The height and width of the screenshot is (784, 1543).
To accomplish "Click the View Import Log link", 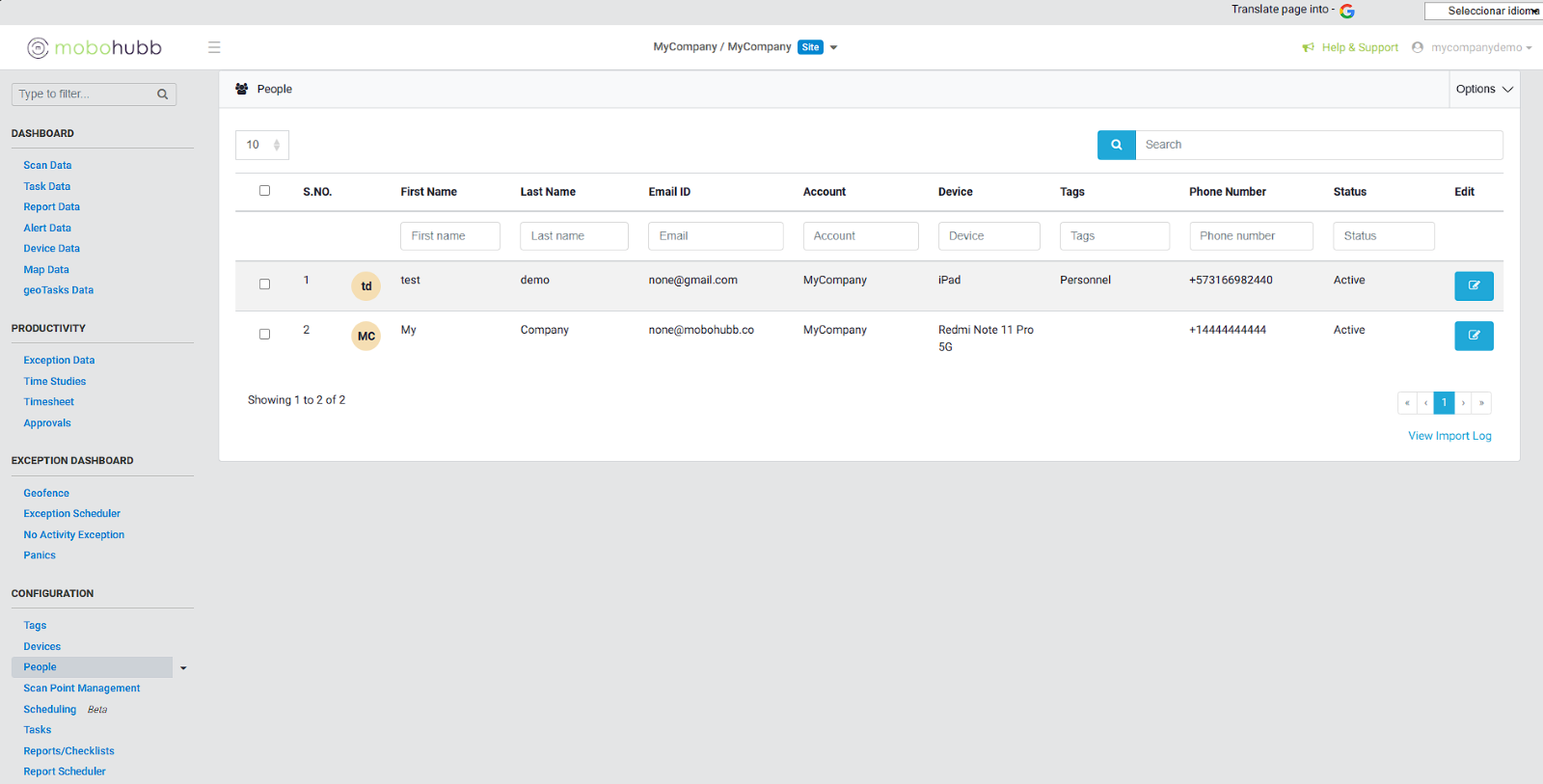I will 1448,436.
